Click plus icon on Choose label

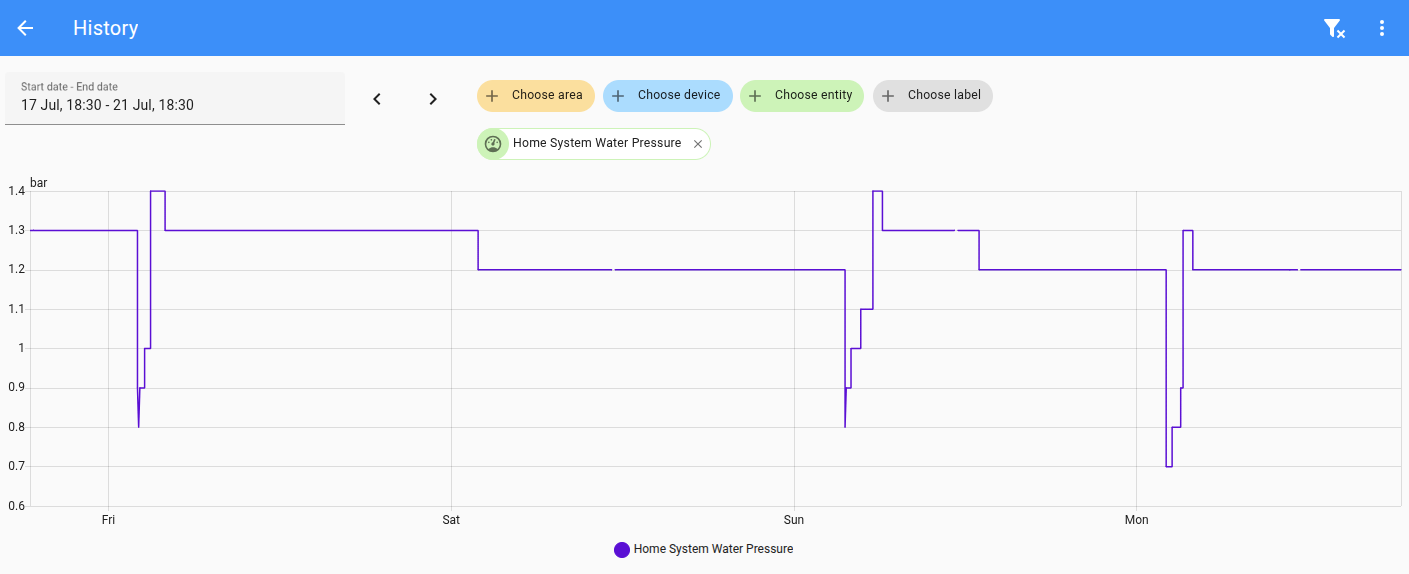pyautogui.click(x=888, y=96)
